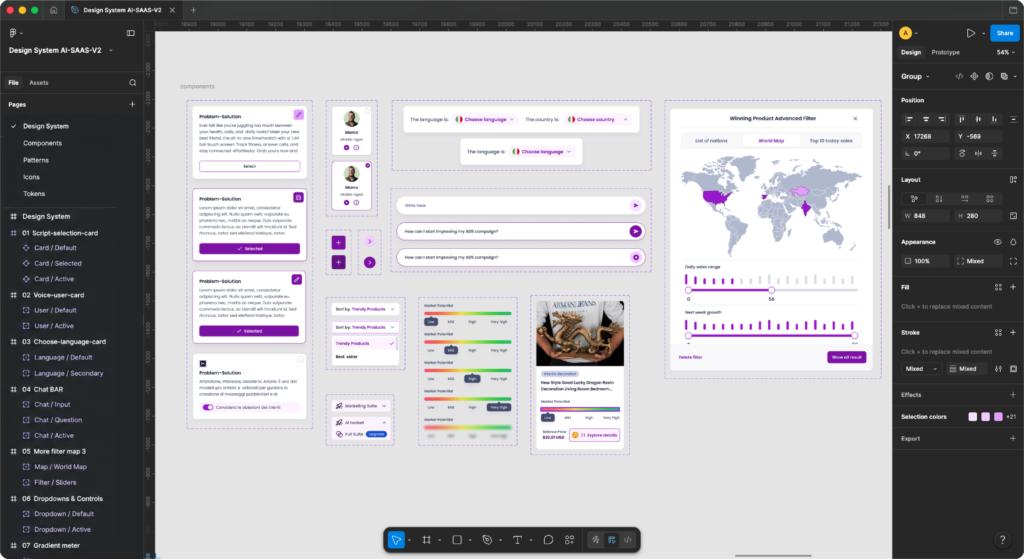This screenshot has height=559, width=1024.
Task: Activate the Comment tool
Action: (x=549, y=540)
